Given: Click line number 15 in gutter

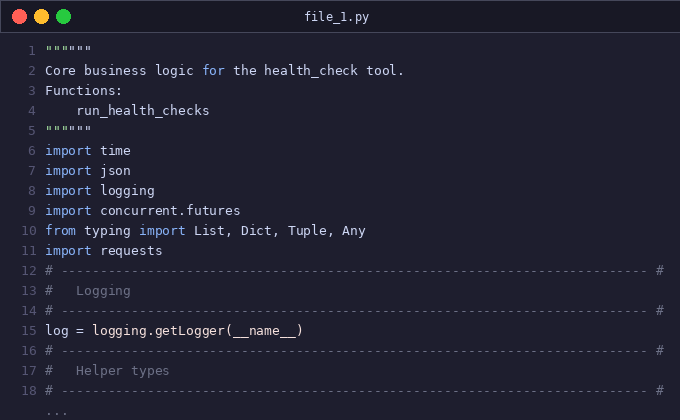Looking at the screenshot, I should pyautogui.click(x=29, y=331).
